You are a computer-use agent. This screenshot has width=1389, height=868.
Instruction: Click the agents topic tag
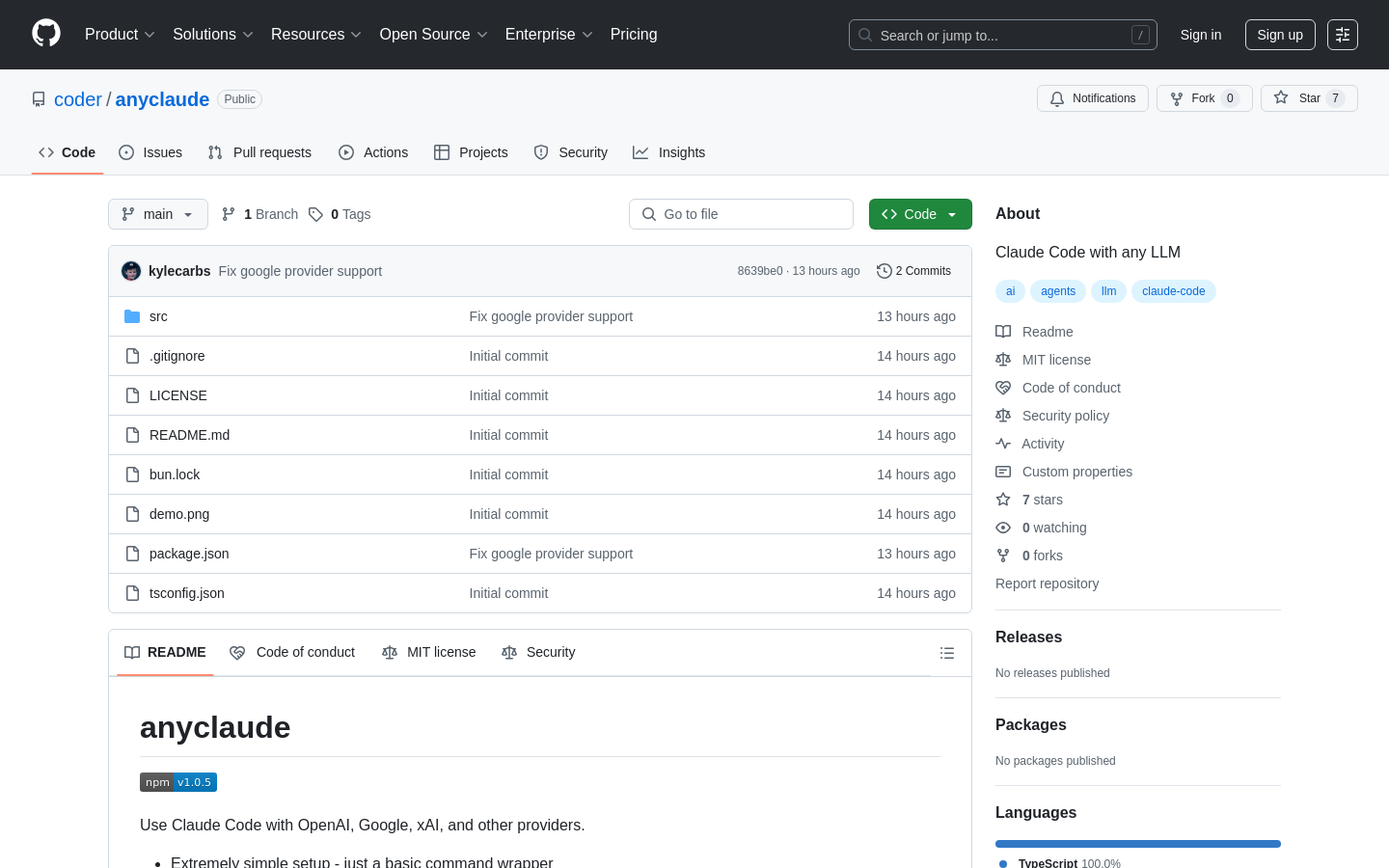point(1058,291)
